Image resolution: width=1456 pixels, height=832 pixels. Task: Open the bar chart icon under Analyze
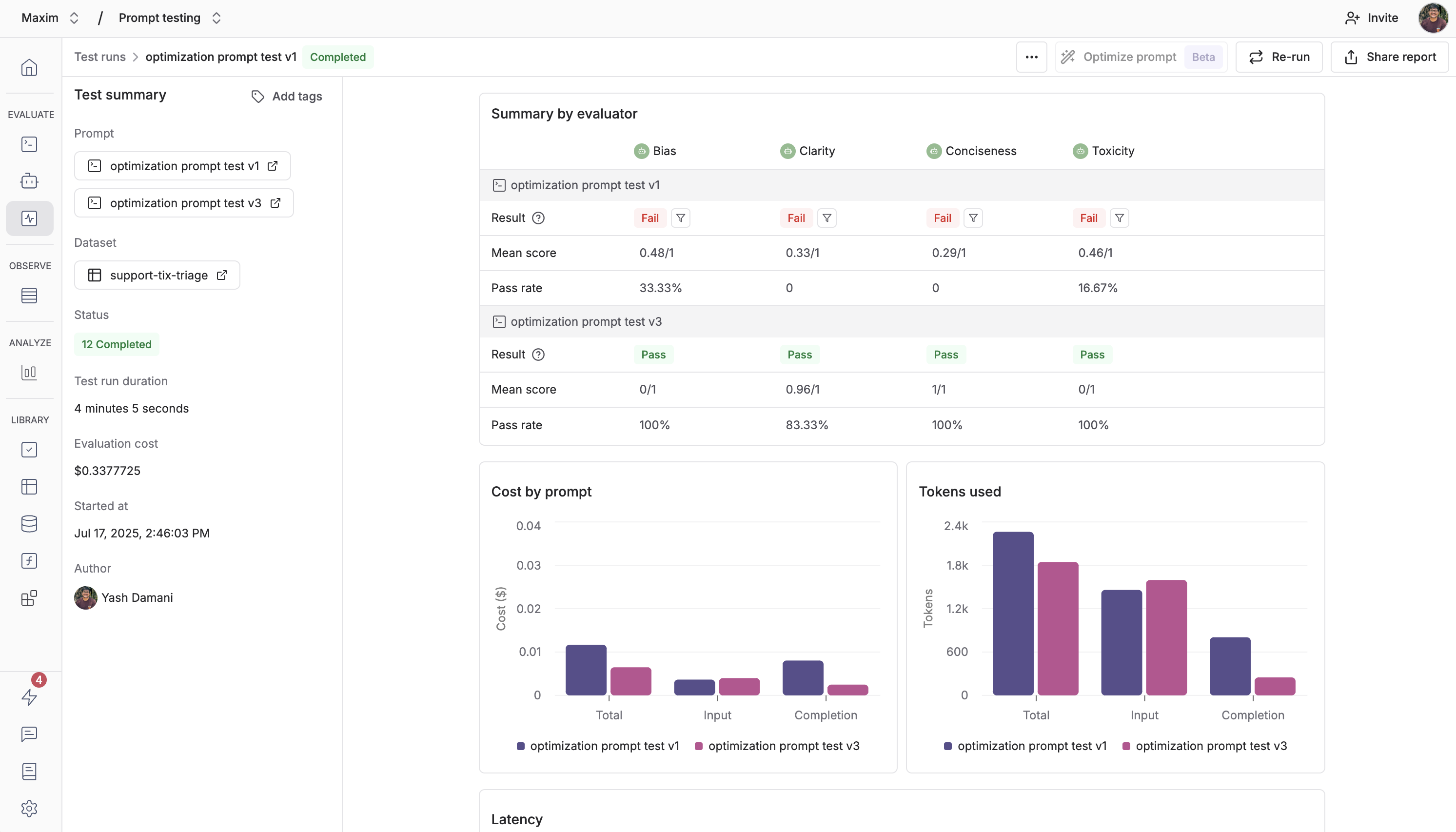(29, 373)
